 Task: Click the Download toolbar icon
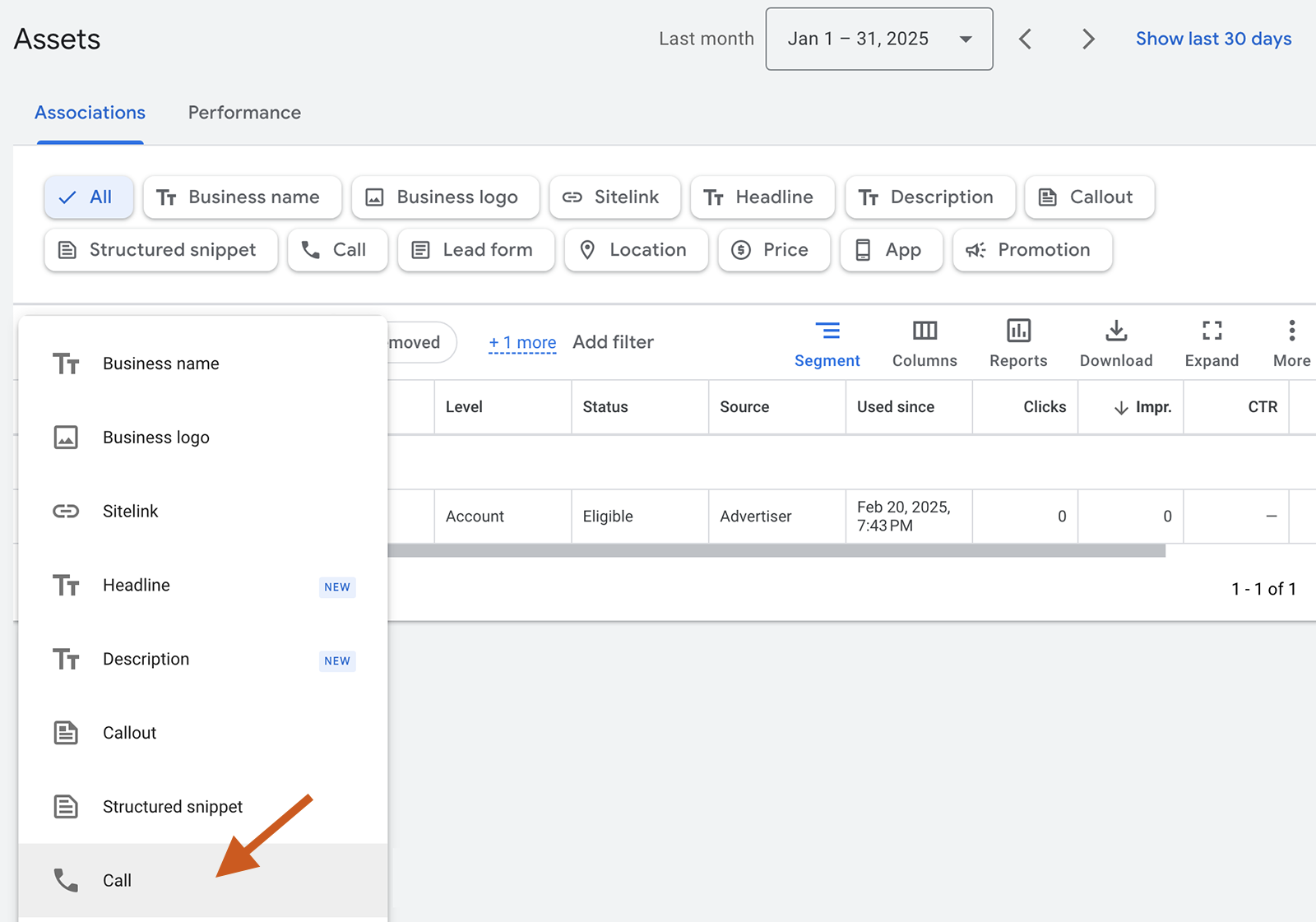(x=1116, y=344)
